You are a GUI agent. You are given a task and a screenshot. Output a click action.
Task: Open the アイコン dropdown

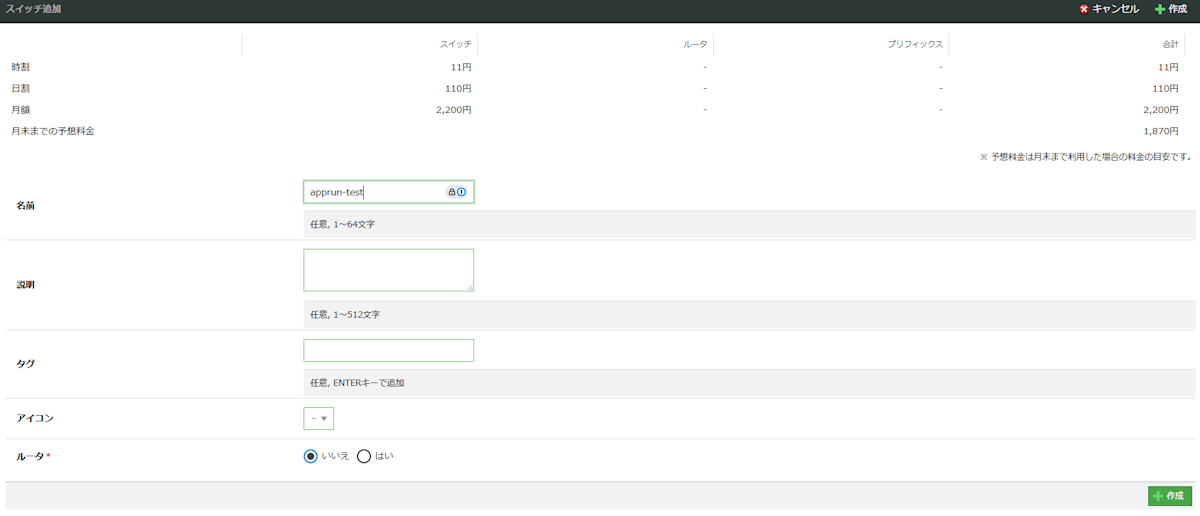318,418
